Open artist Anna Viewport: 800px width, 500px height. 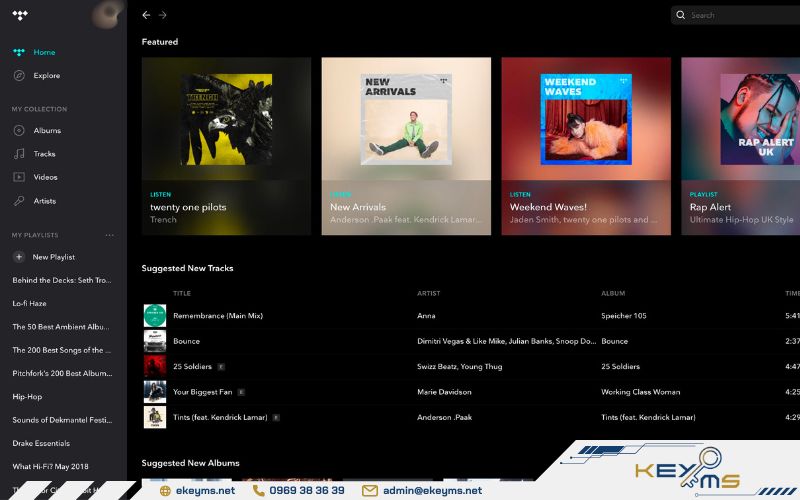pos(426,316)
